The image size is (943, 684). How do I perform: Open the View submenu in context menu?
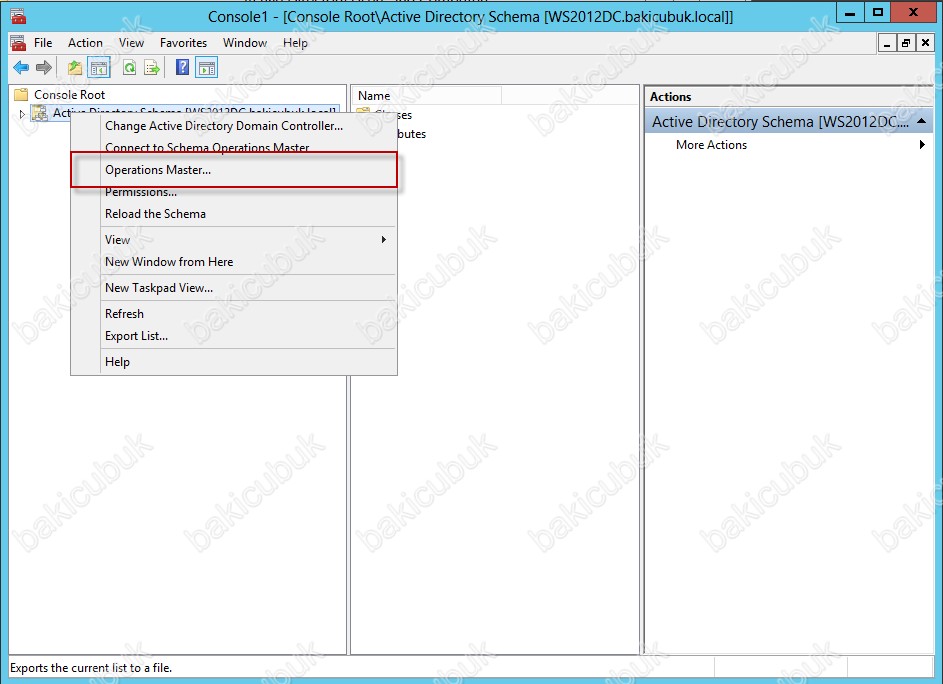pos(234,239)
